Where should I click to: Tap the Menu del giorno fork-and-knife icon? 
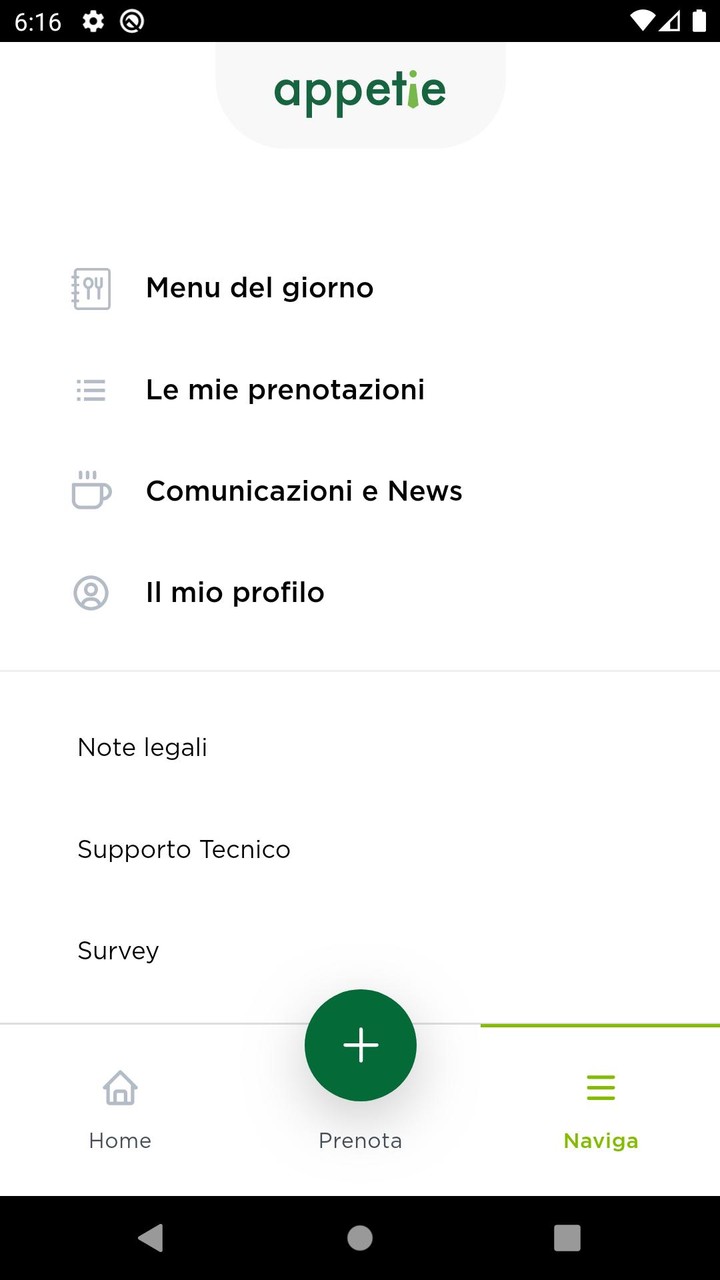tap(91, 289)
